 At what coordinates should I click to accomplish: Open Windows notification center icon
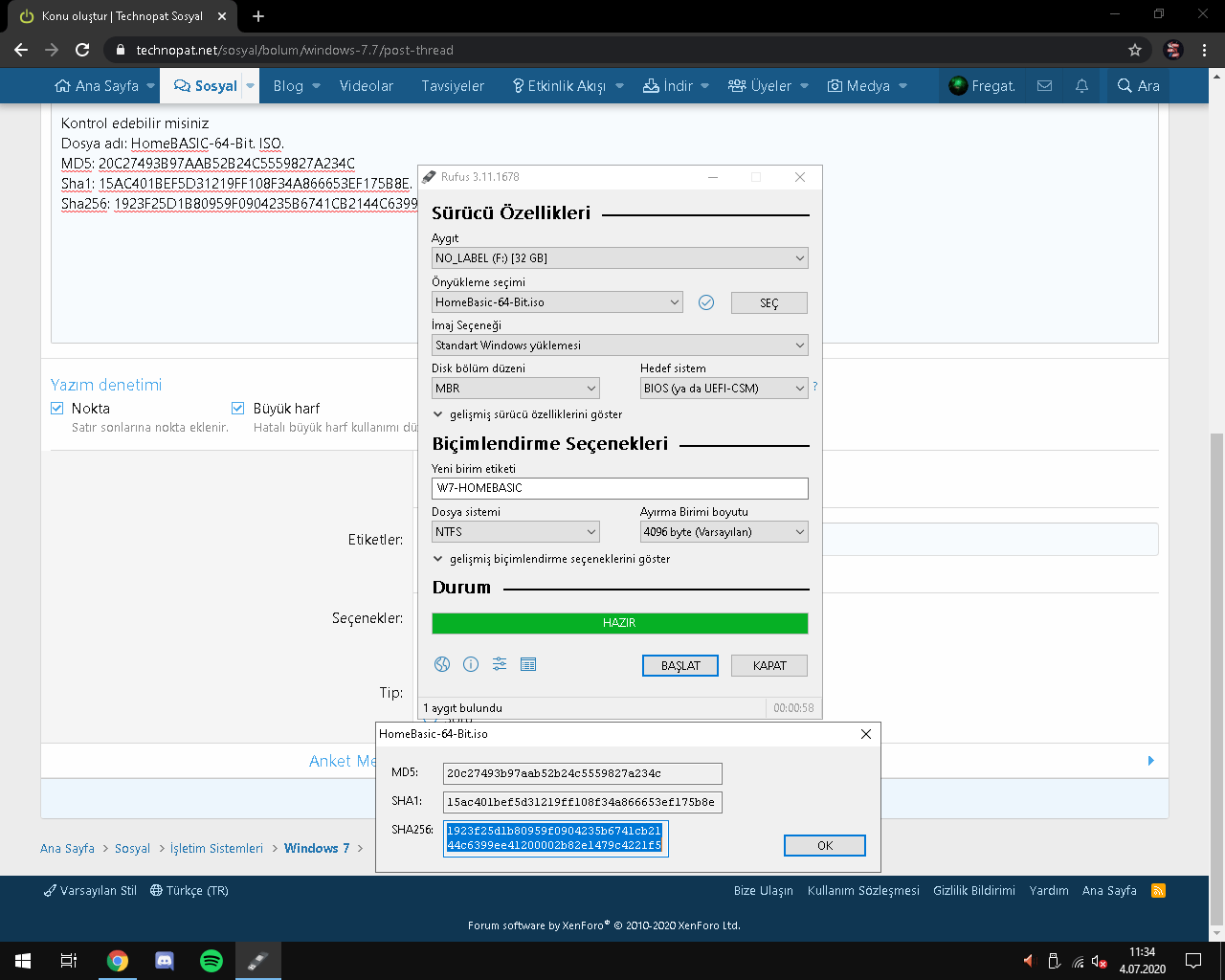(x=1193, y=961)
